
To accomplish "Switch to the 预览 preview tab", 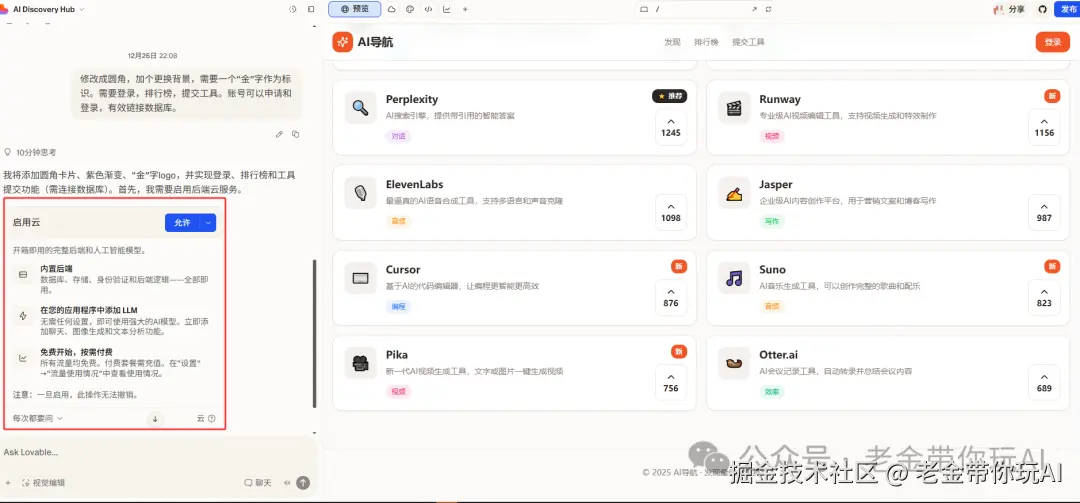I will (354, 10).
